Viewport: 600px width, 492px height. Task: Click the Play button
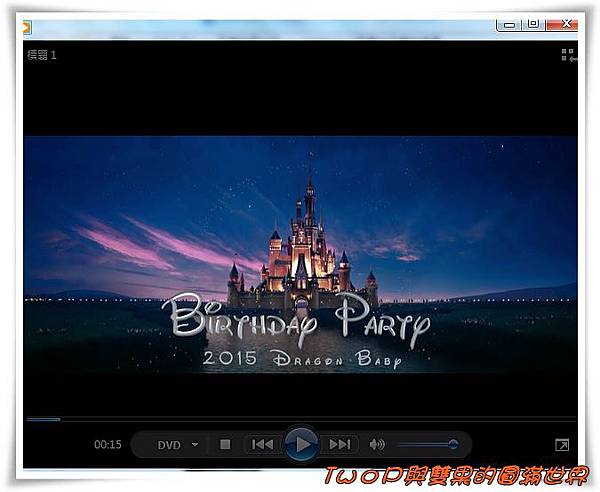(302, 444)
